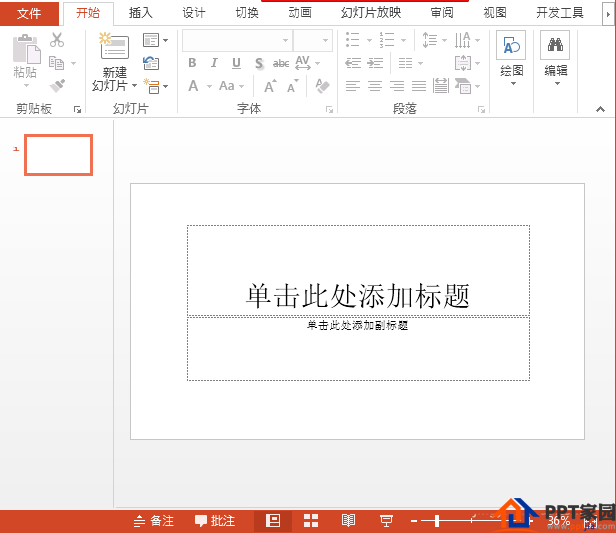Align text right

pos(397,86)
